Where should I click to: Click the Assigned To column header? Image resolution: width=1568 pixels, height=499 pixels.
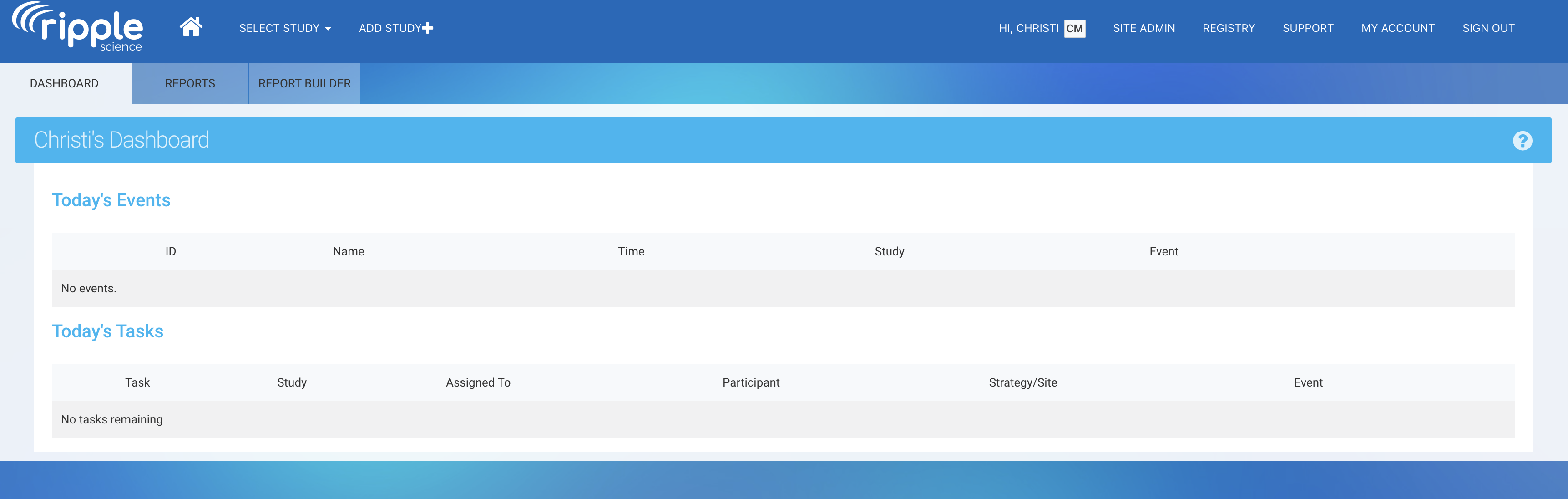[478, 382]
